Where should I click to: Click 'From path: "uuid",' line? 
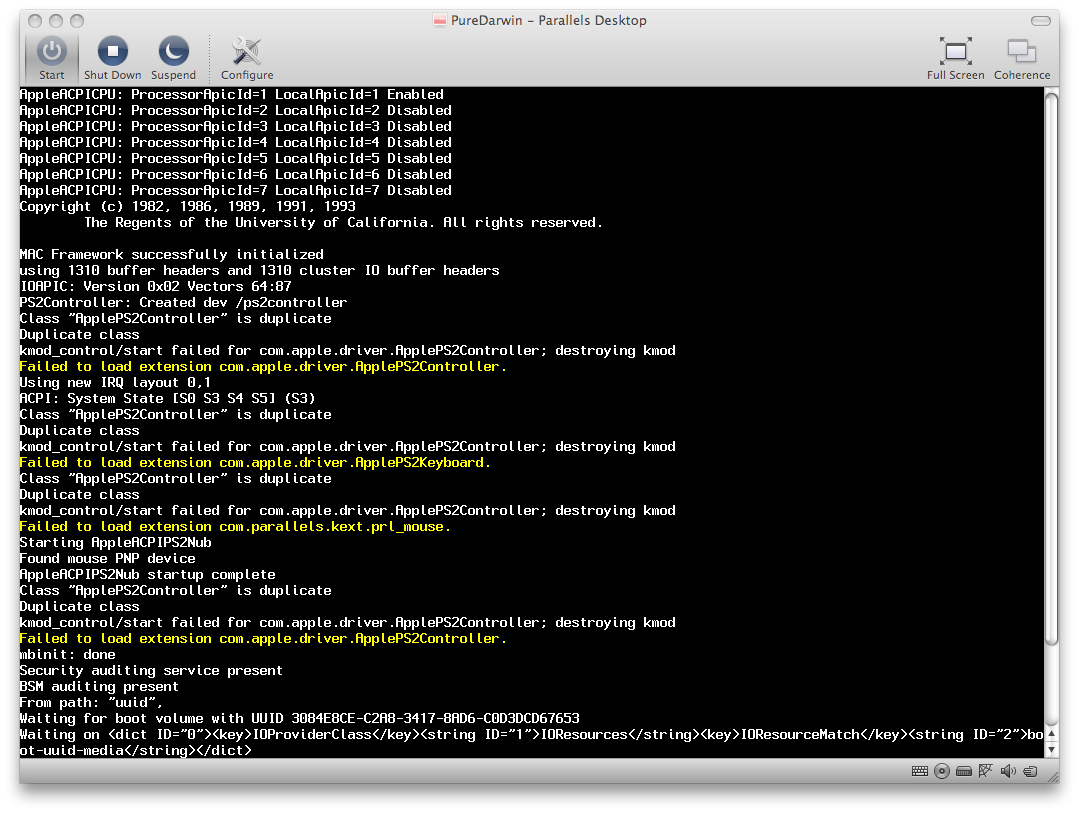pos(91,703)
